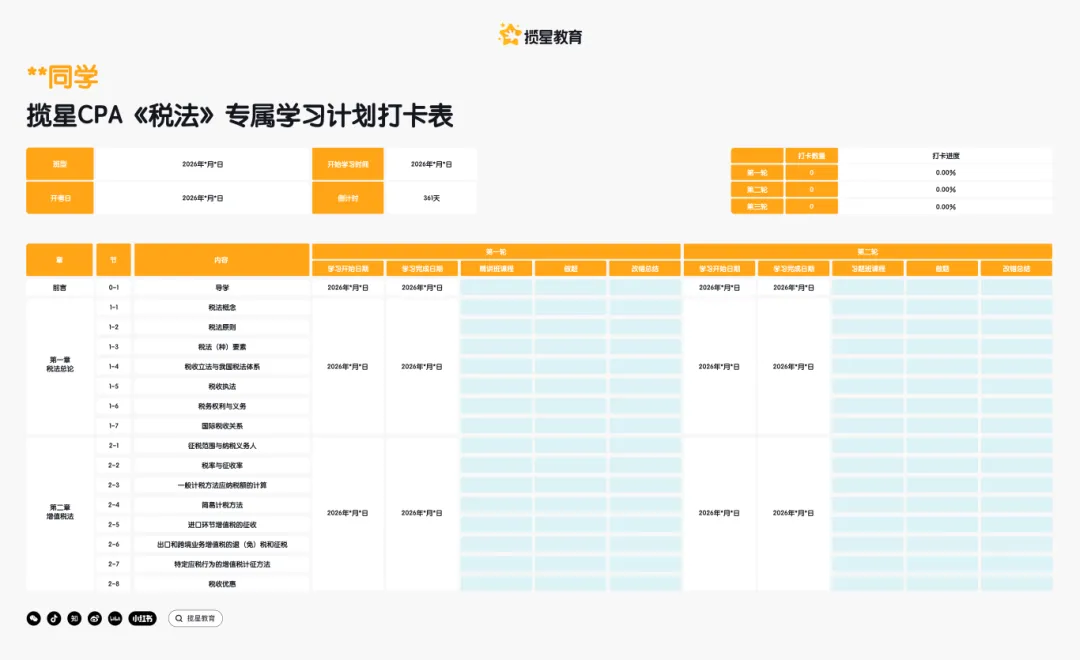Screen dimensions: 1080x660
Task: Click the title 揽星CPA《税法》专属学习计划打卡表
Action: click(x=240, y=116)
